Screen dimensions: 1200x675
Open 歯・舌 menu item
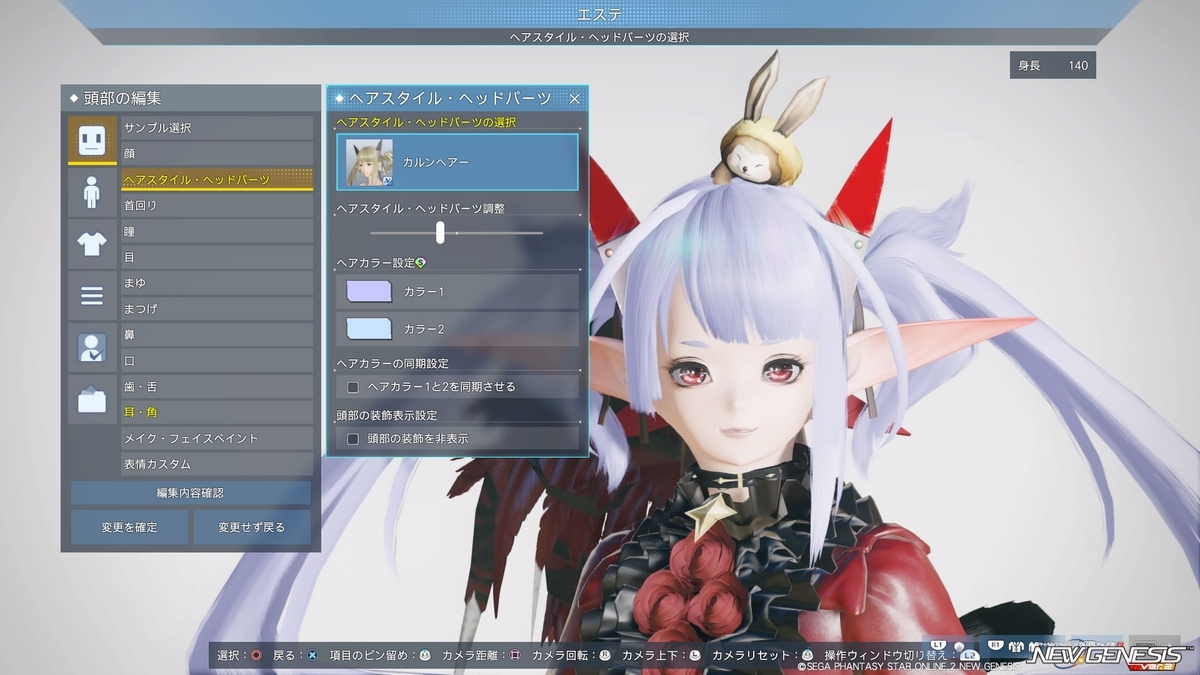coord(217,387)
